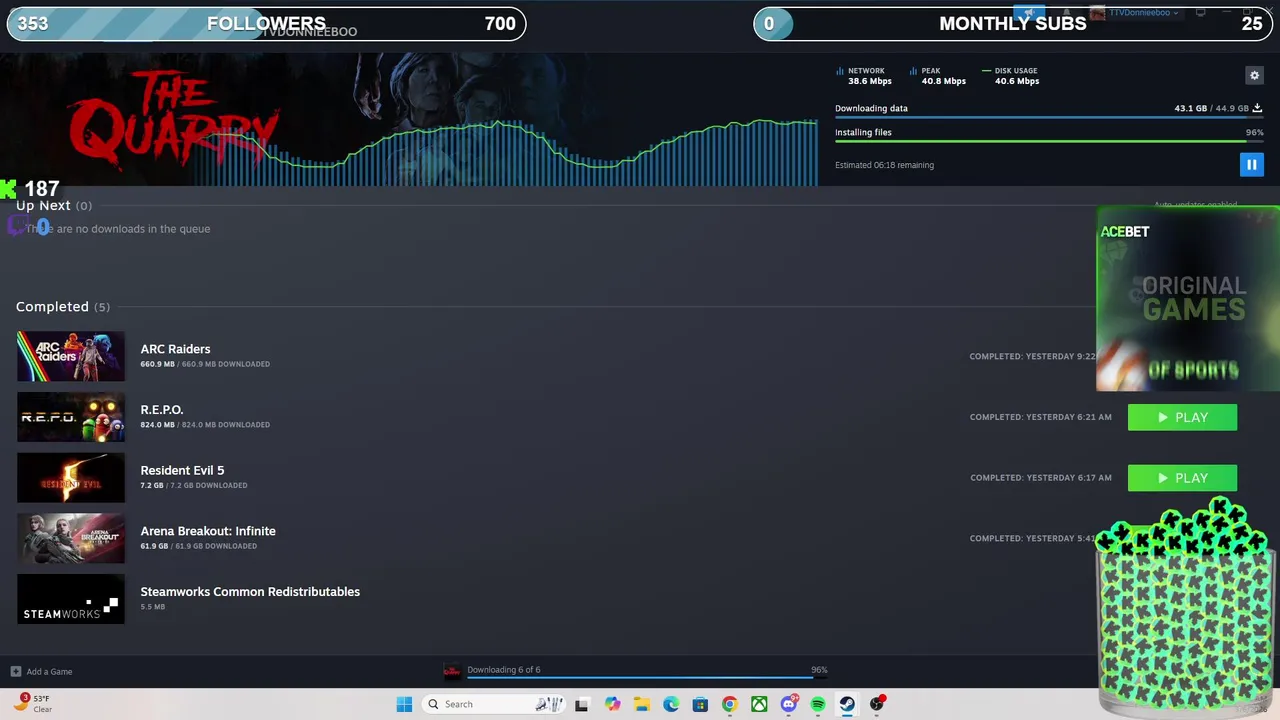Open the downloads settings gear

click(1254, 75)
